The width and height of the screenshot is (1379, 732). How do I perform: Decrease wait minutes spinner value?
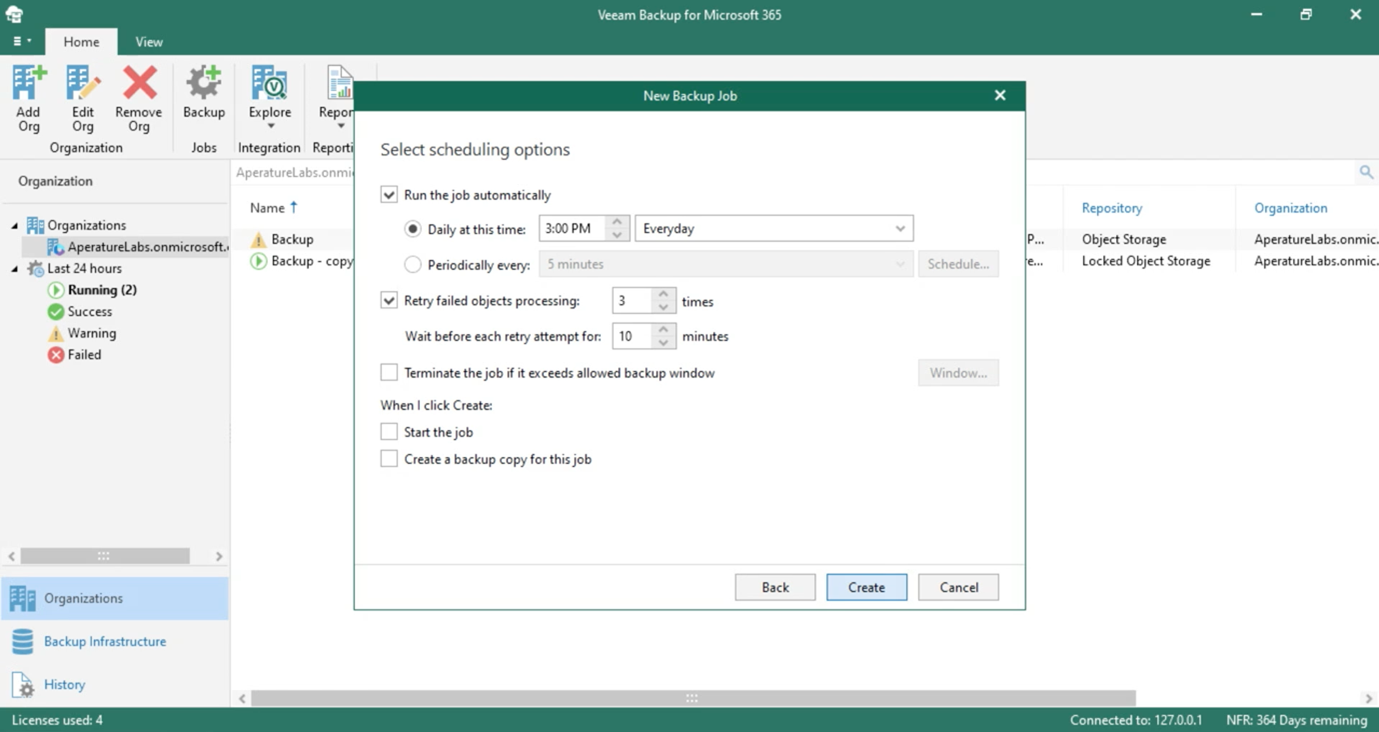tap(663, 343)
